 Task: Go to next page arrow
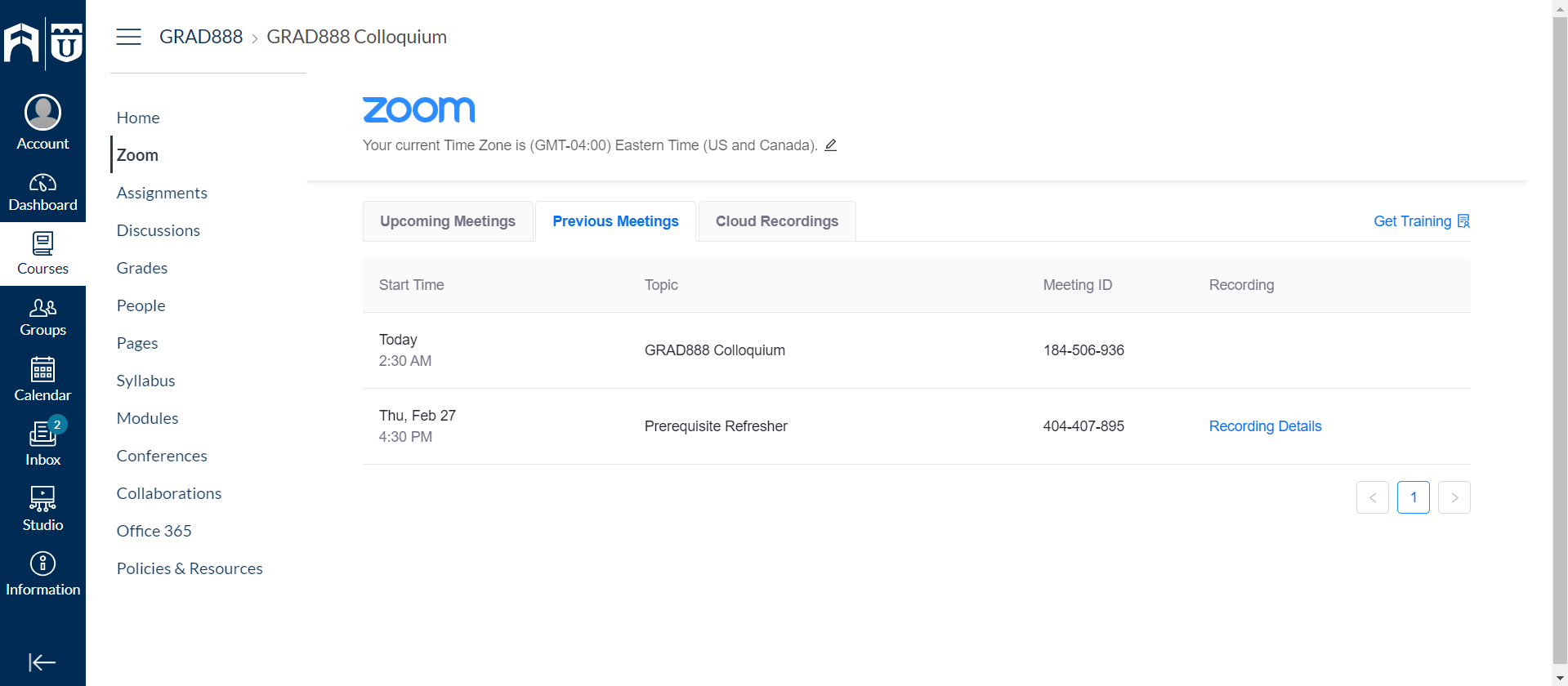pyautogui.click(x=1454, y=497)
